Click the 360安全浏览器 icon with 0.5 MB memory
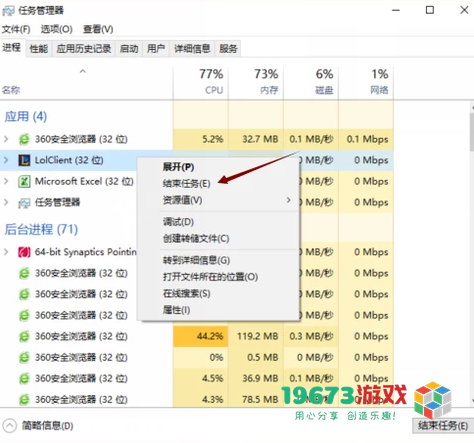This screenshot has height=443, width=474. [24, 358]
